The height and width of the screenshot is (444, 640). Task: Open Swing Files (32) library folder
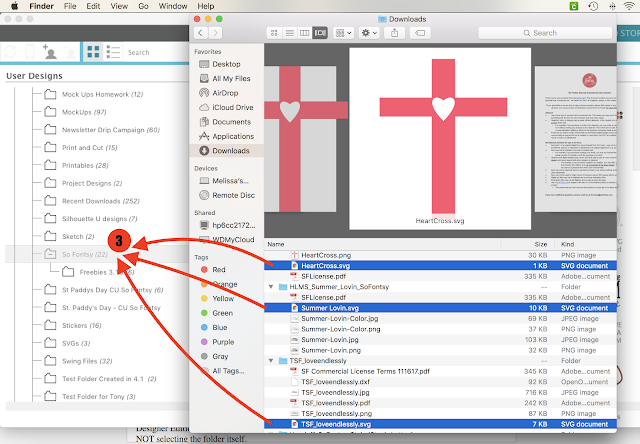click(x=87, y=361)
